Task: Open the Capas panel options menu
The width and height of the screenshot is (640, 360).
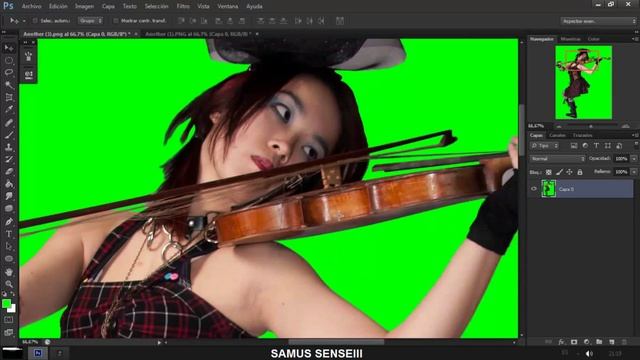Action: click(636, 135)
